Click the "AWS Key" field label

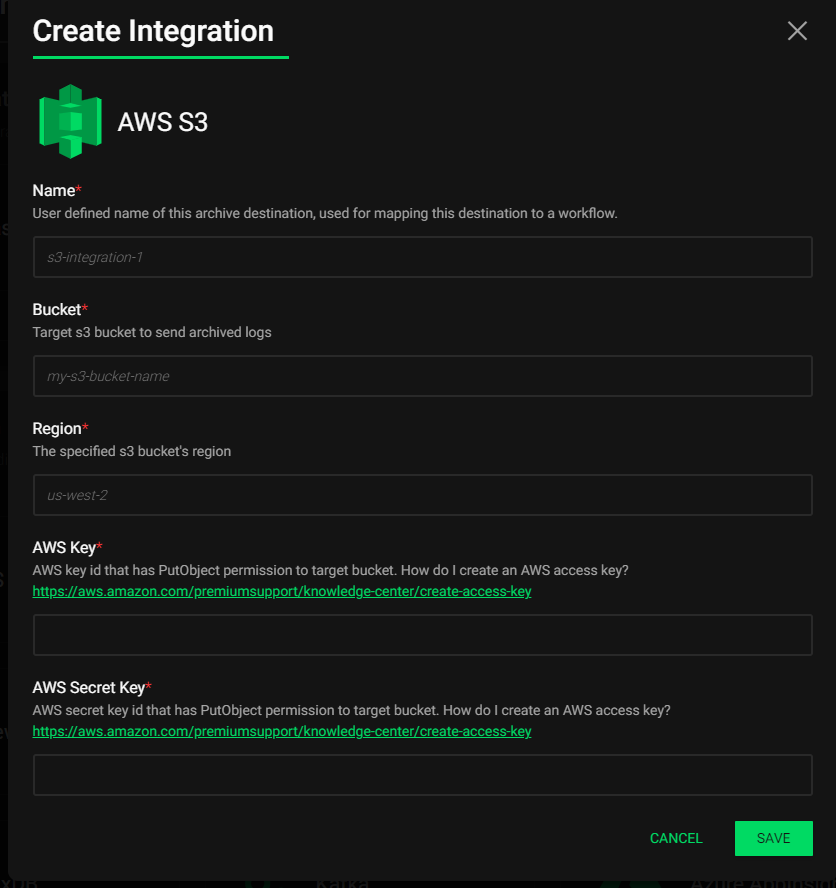point(64,548)
